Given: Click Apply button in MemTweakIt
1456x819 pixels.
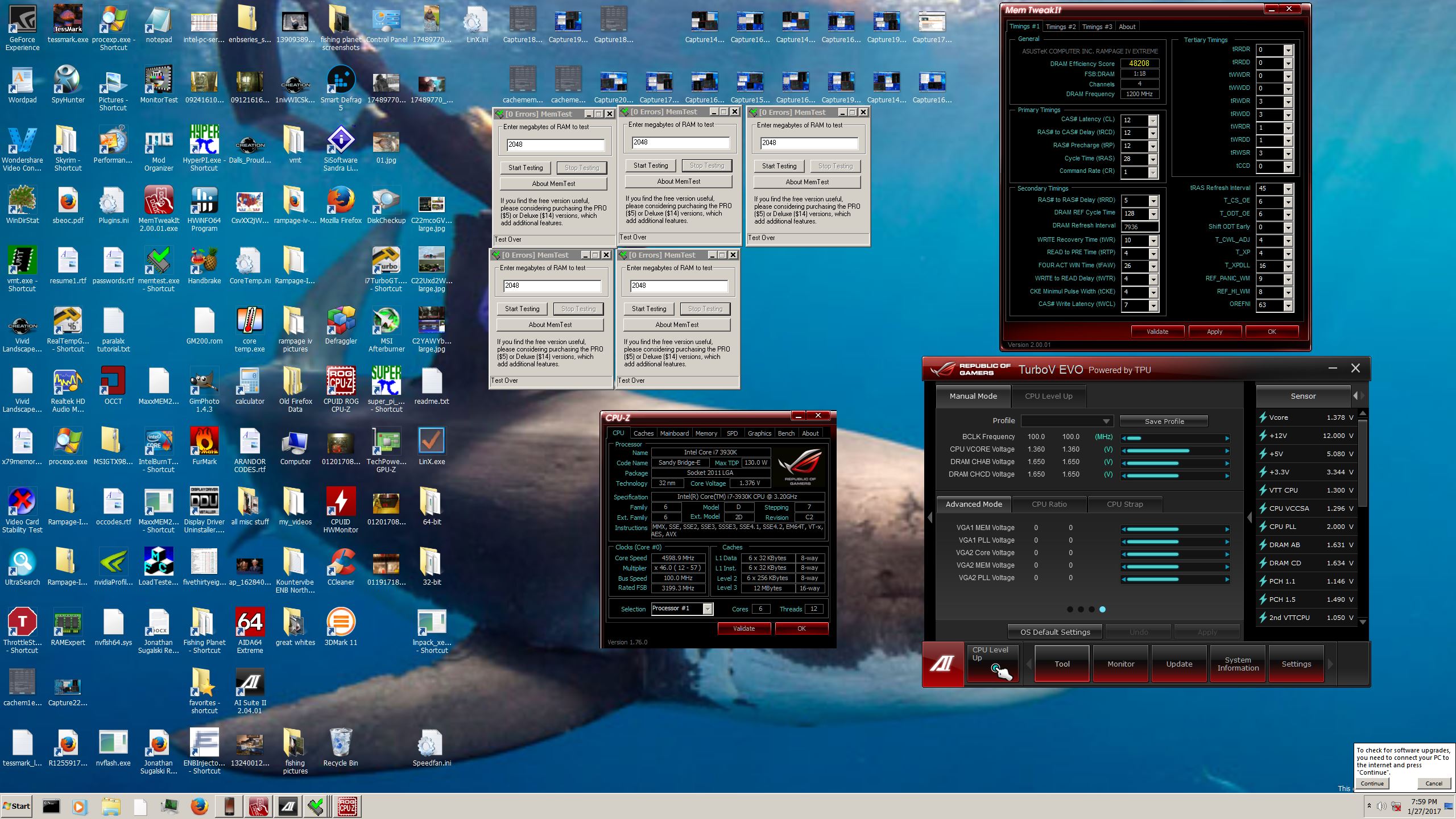Looking at the screenshot, I should (1214, 332).
